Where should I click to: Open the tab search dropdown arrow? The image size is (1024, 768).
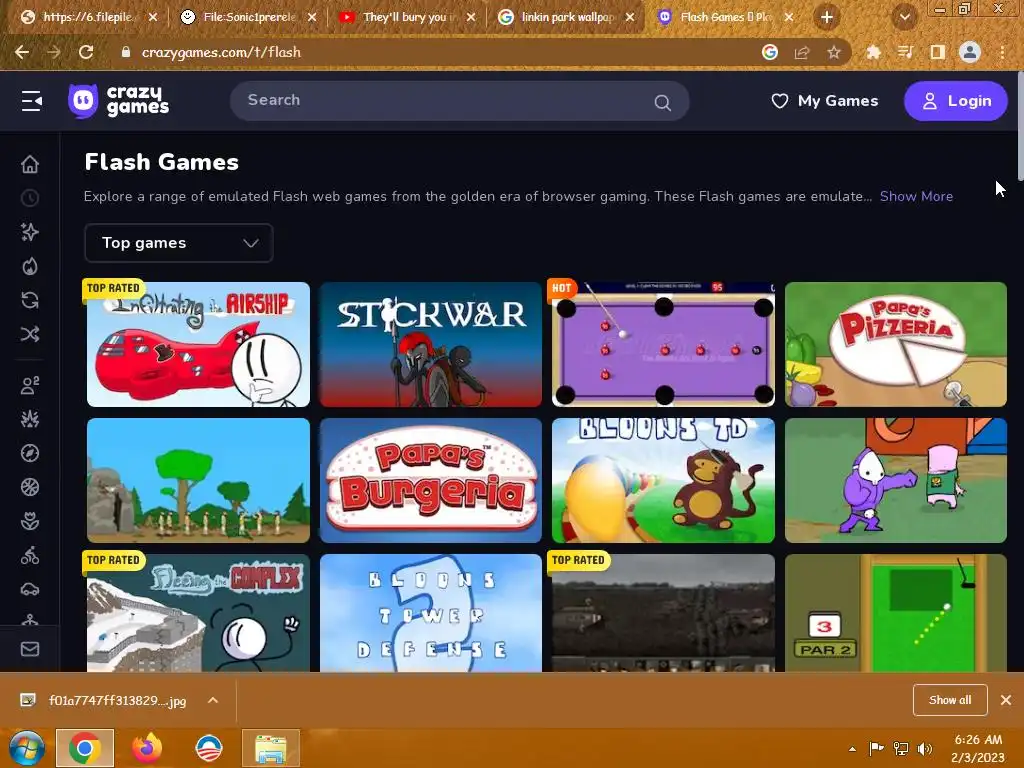[904, 18]
